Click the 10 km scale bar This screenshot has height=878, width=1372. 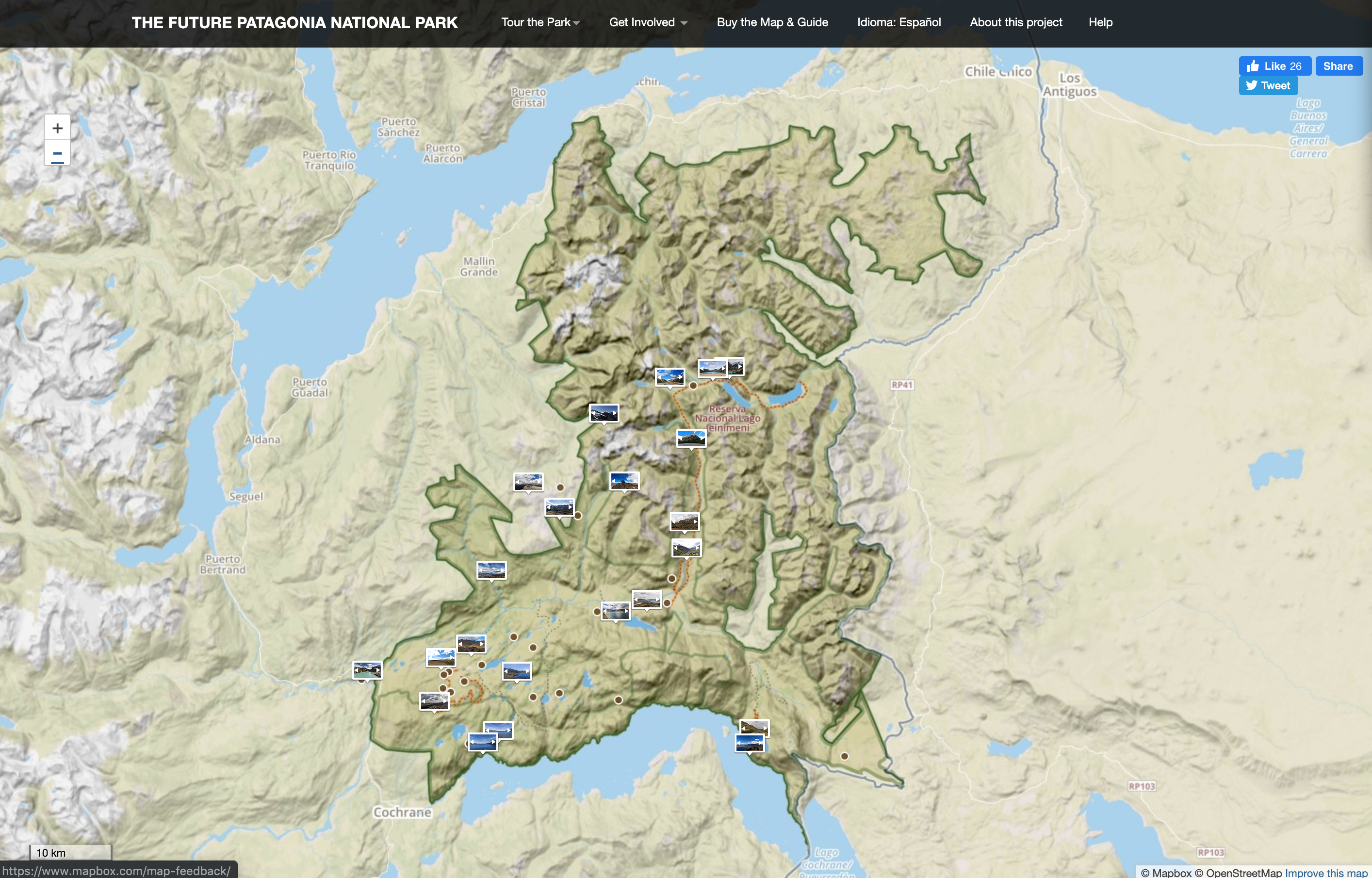[x=70, y=852]
